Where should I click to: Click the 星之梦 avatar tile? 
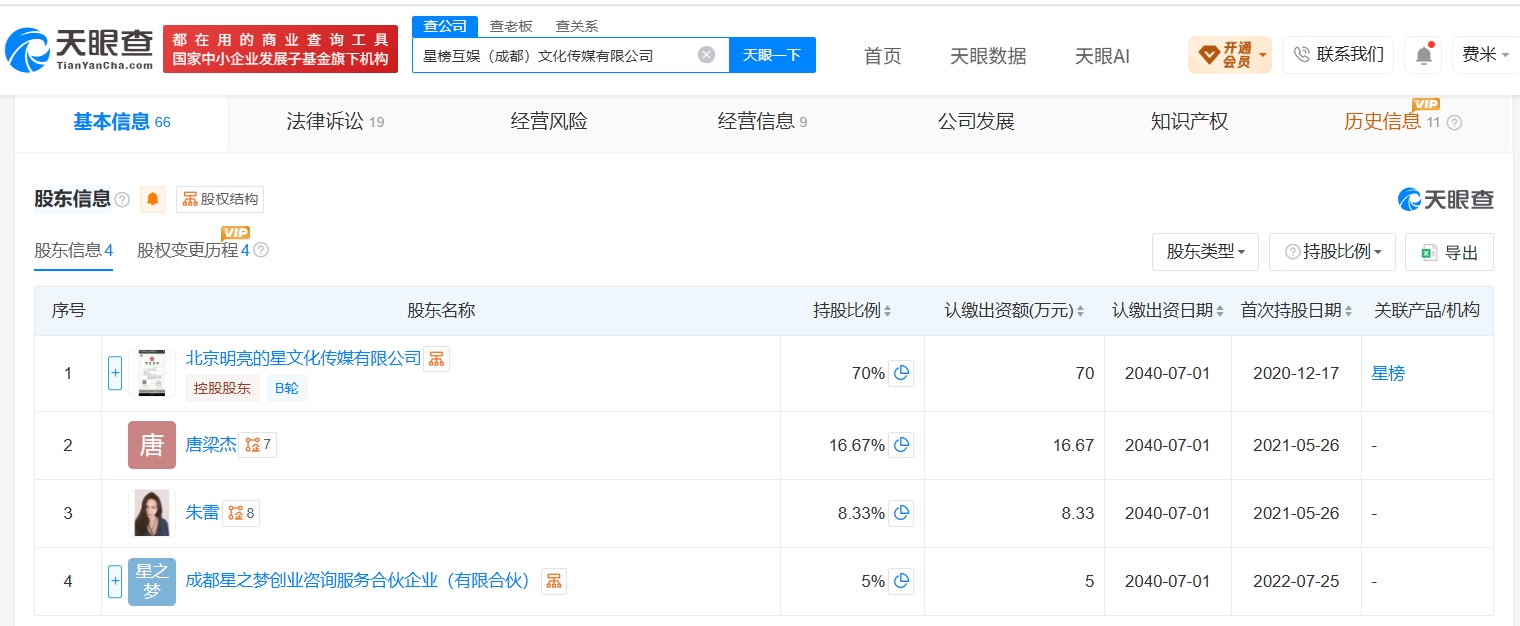point(152,581)
